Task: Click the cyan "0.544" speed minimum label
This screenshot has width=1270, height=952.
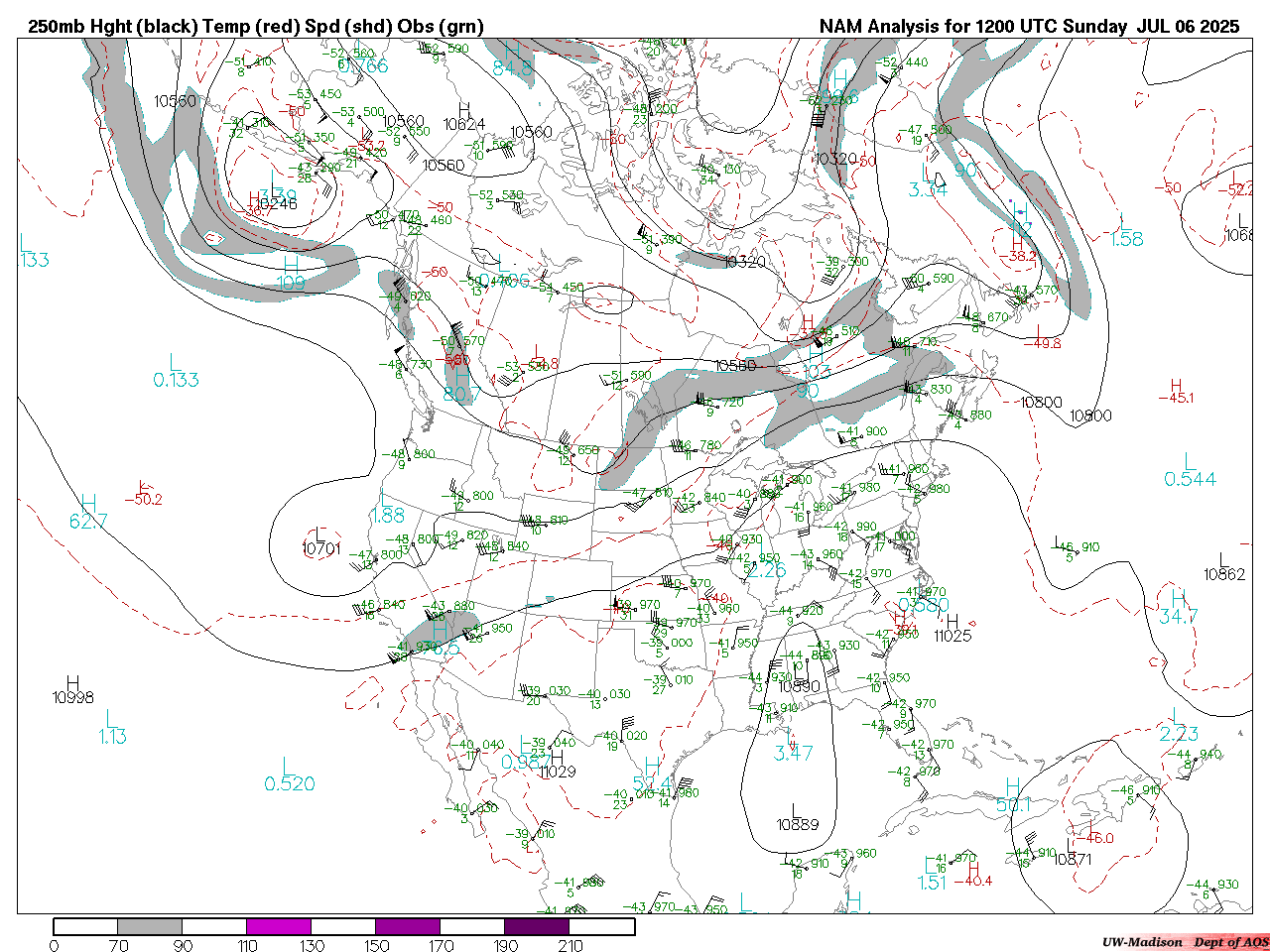Action: click(x=1190, y=479)
